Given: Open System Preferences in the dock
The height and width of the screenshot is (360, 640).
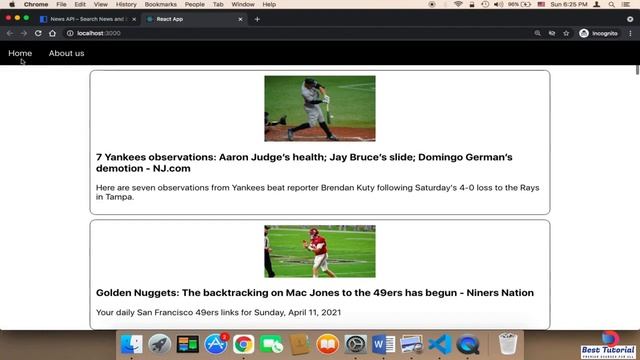Looking at the screenshot, I should tap(356, 344).
